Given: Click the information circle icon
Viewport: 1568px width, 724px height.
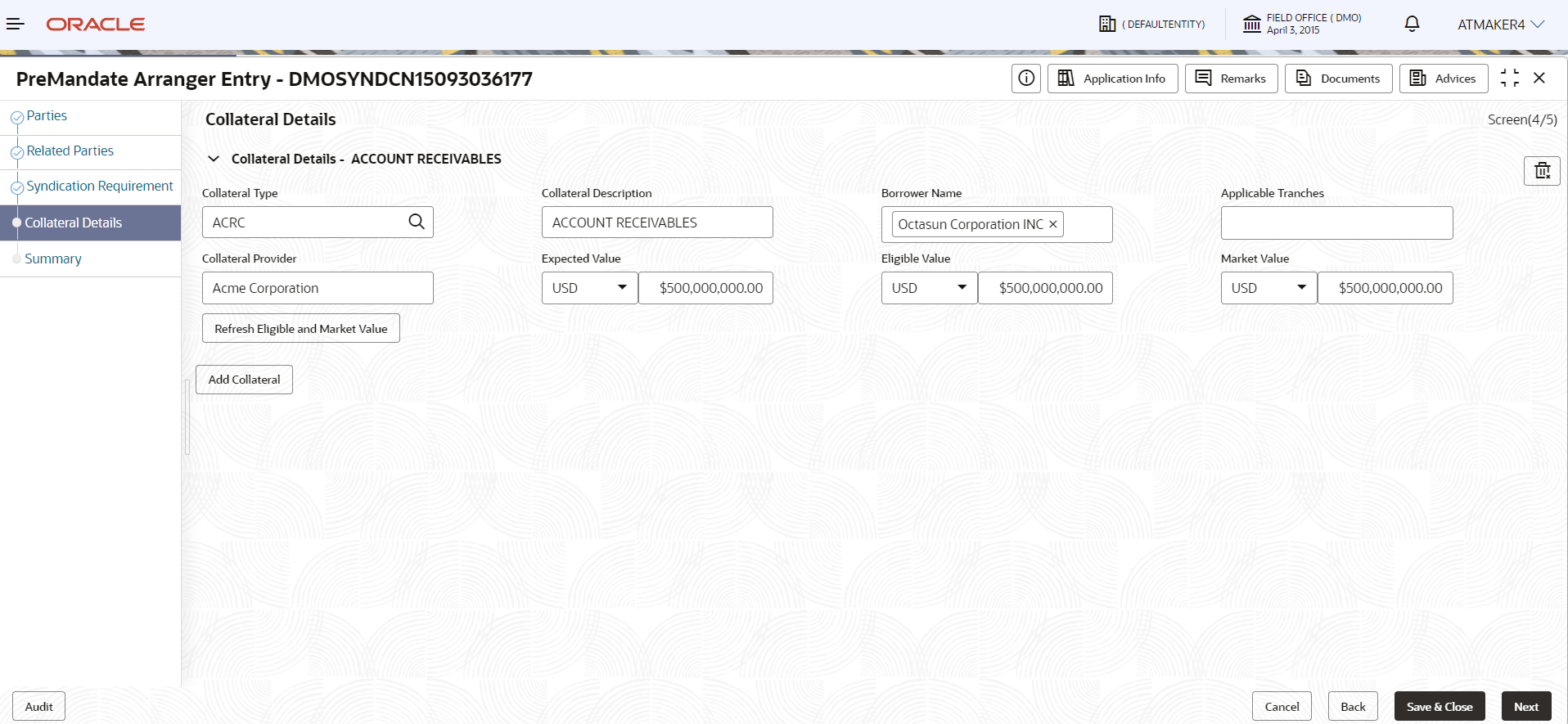Looking at the screenshot, I should pos(1026,79).
